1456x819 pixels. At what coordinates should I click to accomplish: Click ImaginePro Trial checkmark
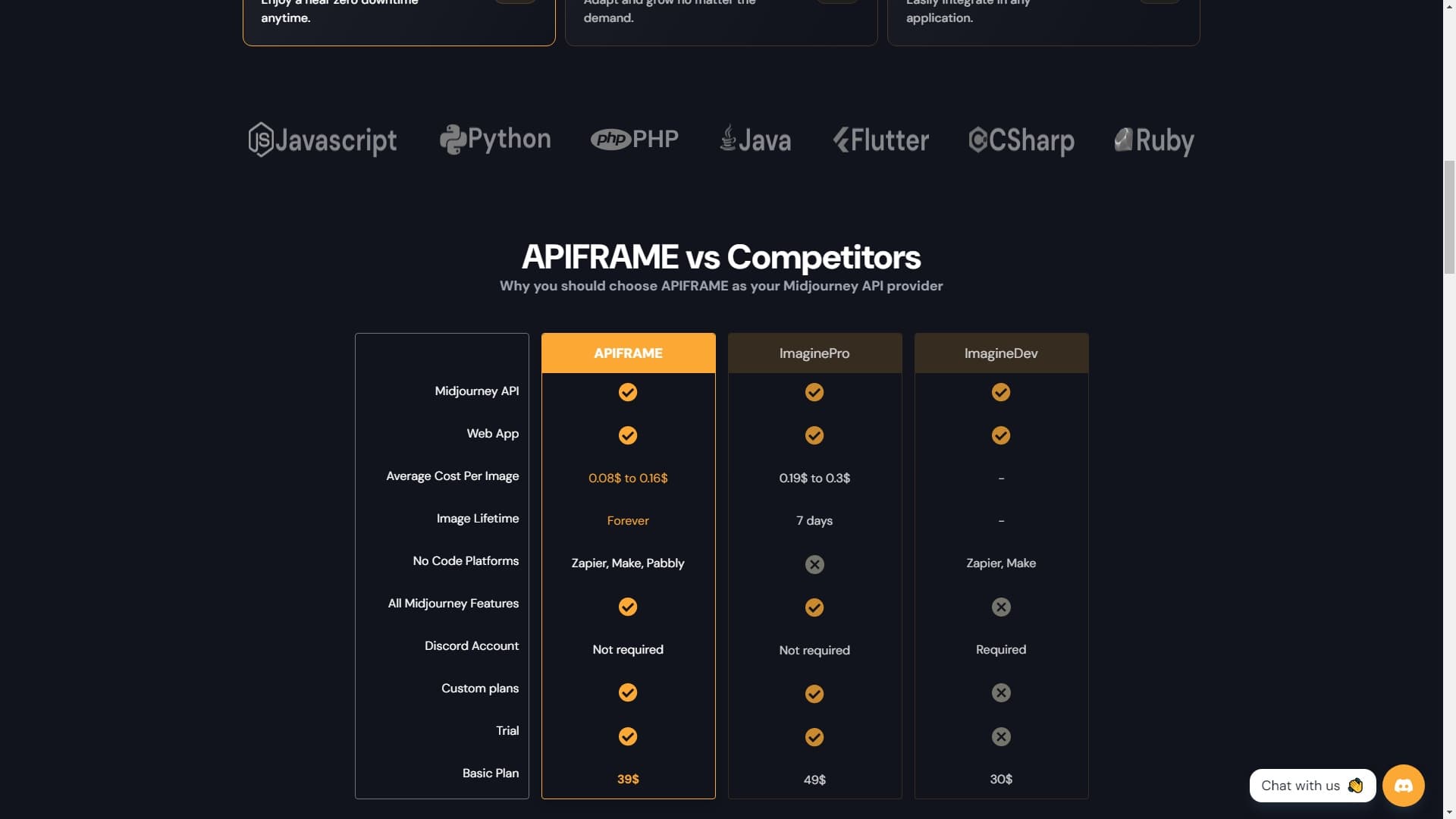(x=814, y=737)
